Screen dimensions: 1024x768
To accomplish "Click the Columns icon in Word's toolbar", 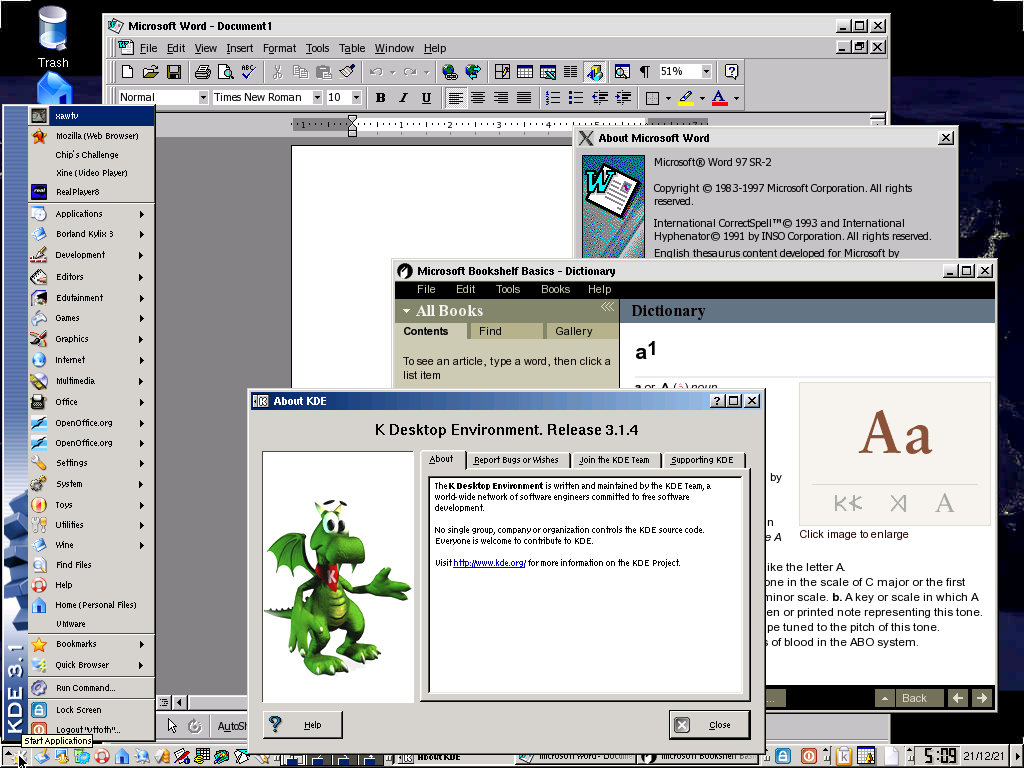I will pyautogui.click(x=570, y=72).
